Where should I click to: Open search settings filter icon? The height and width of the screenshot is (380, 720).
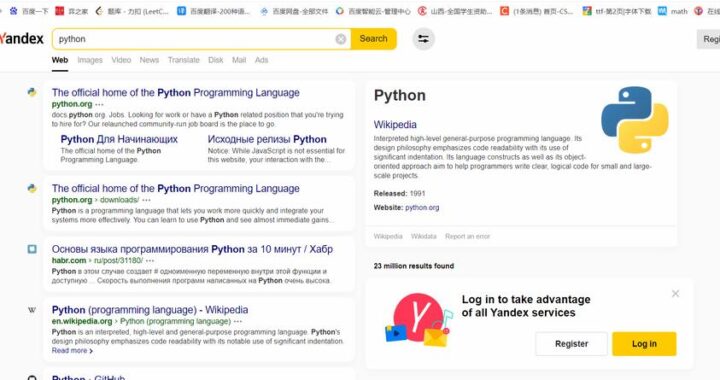tap(423, 39)
